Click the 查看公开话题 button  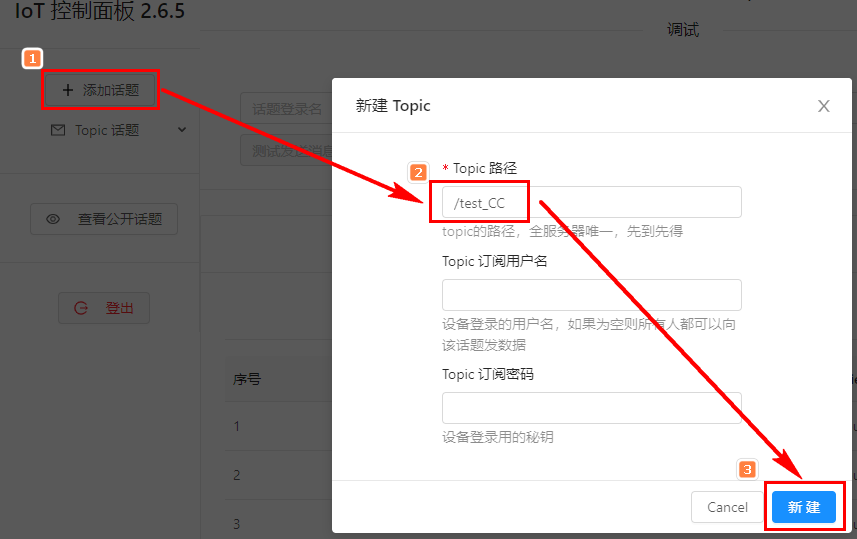104,219
